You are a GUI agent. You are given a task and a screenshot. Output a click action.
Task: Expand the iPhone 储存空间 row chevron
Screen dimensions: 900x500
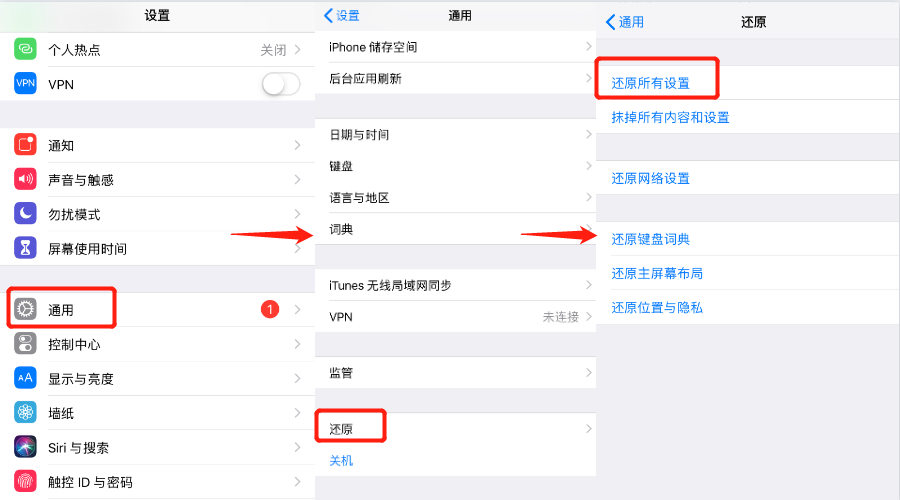588,46
